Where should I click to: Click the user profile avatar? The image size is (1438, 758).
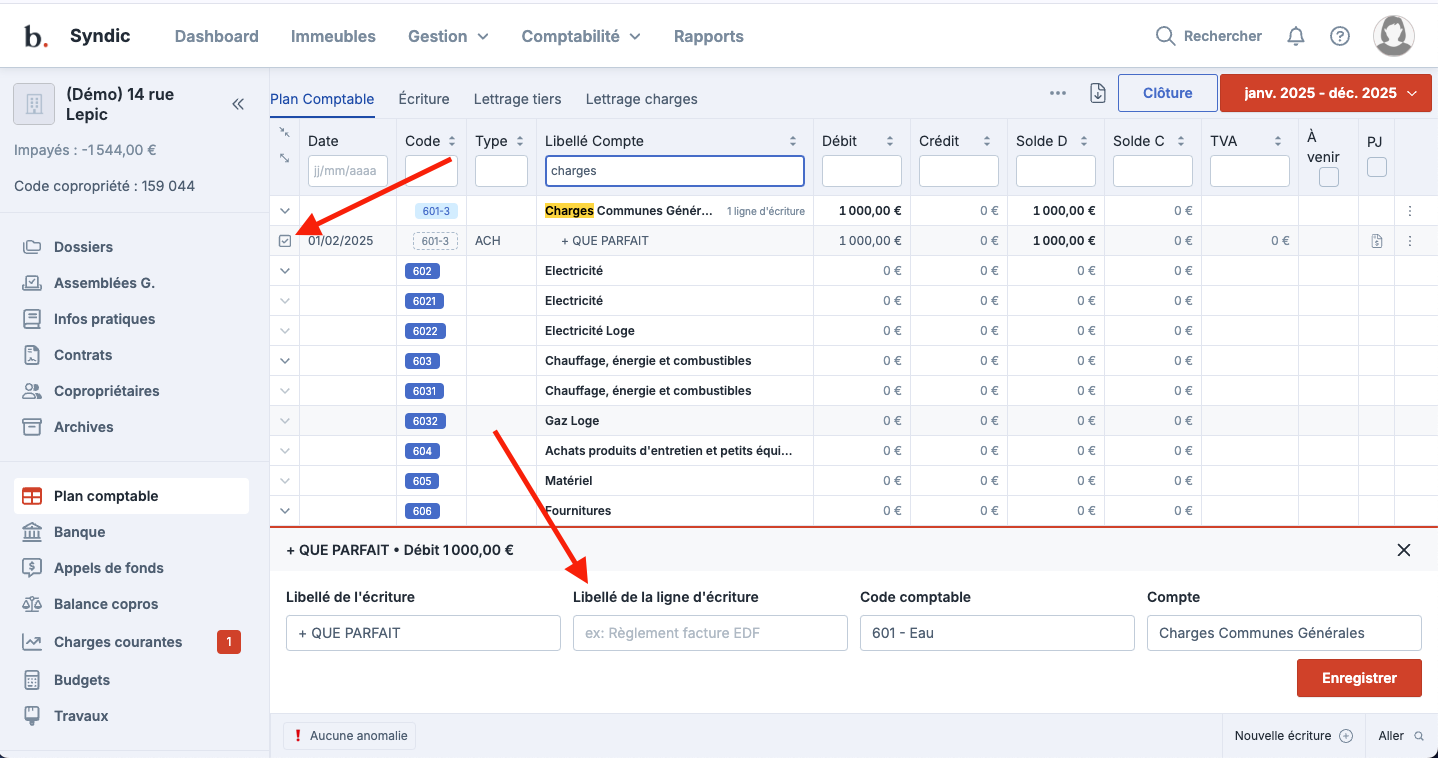click(1393, 36)
